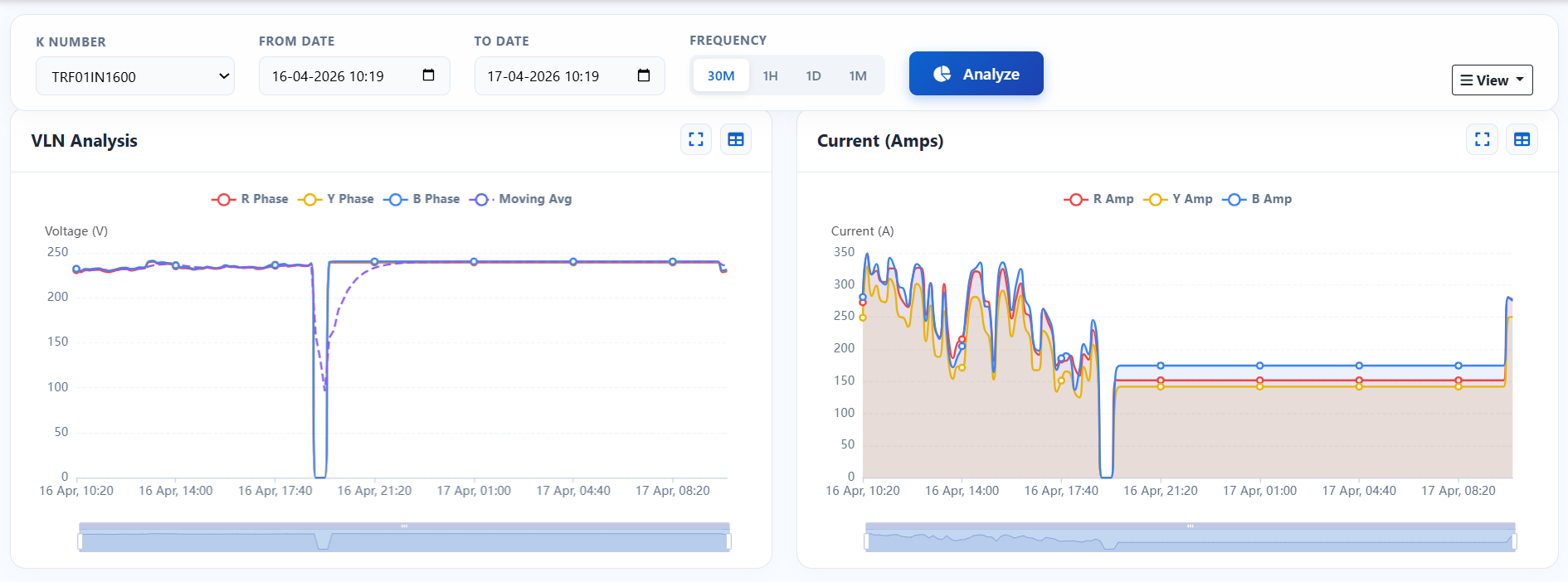Toggle R Phase series in legend
Viewport: 1568px width, 582px height.
click(251, 199)
